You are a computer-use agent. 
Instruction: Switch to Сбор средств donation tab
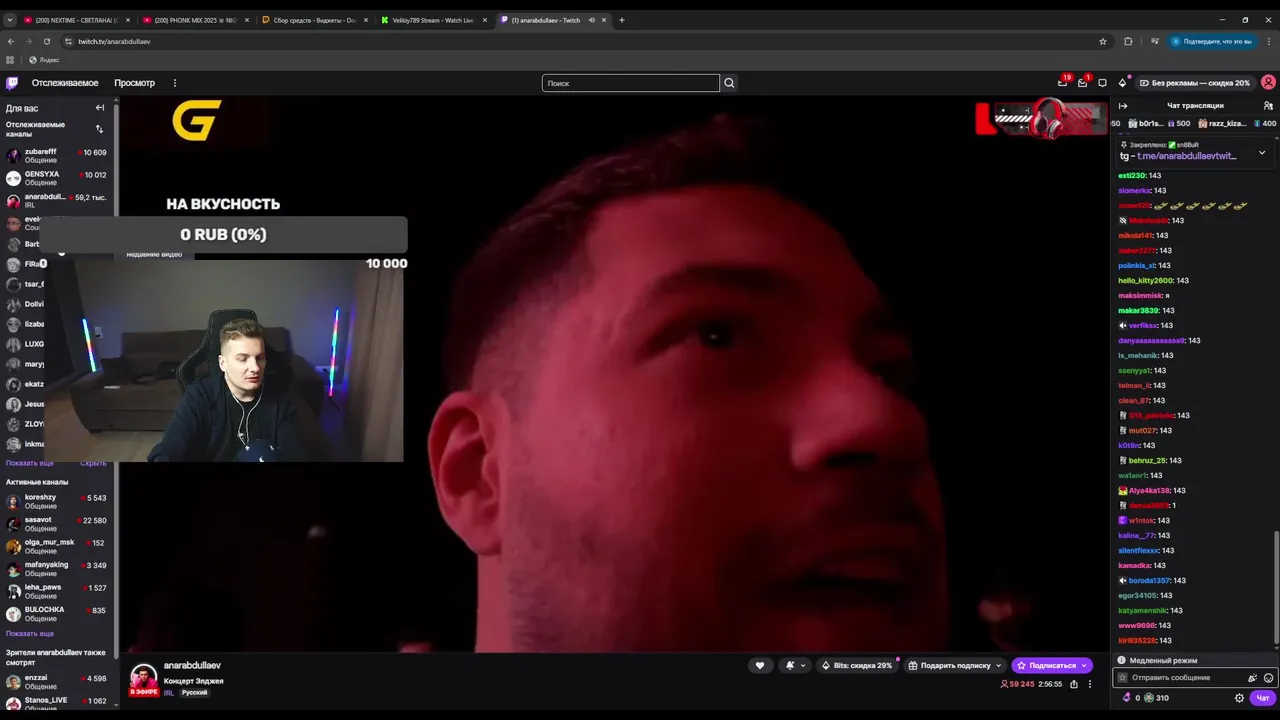coord(315,20)
